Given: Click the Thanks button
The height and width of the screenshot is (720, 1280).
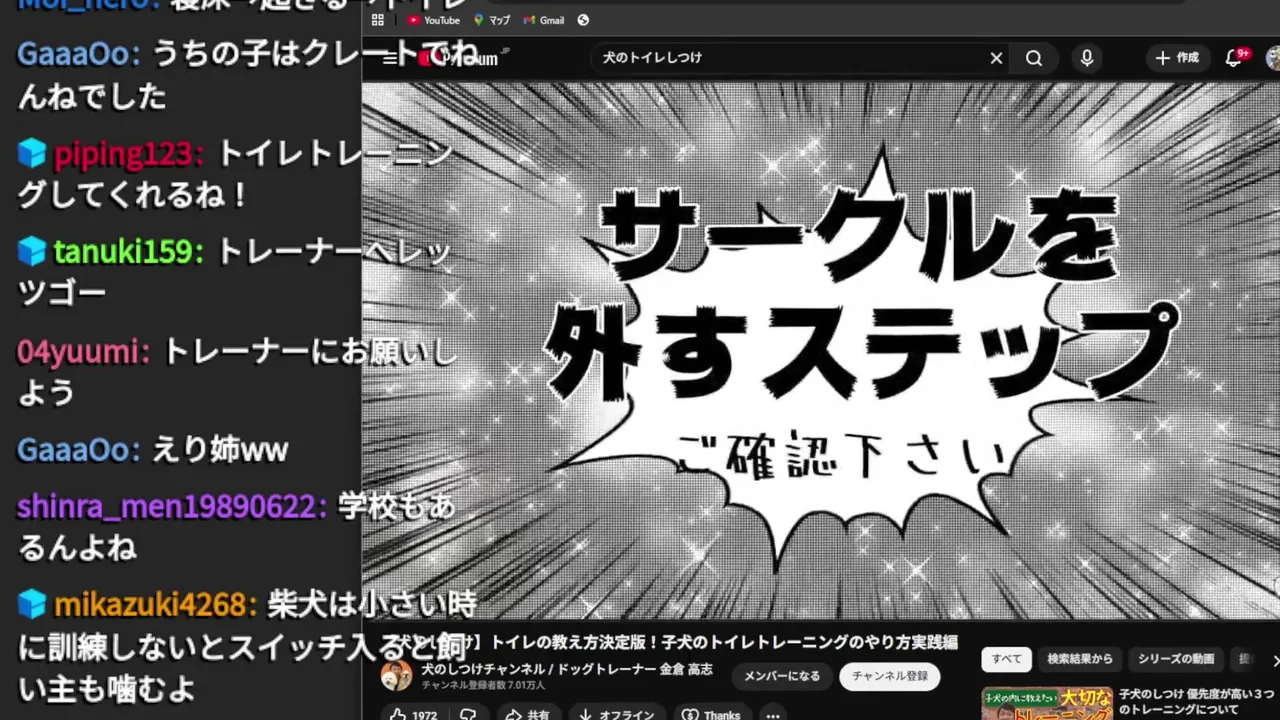Looking at the screenshot, I should 711,714.
